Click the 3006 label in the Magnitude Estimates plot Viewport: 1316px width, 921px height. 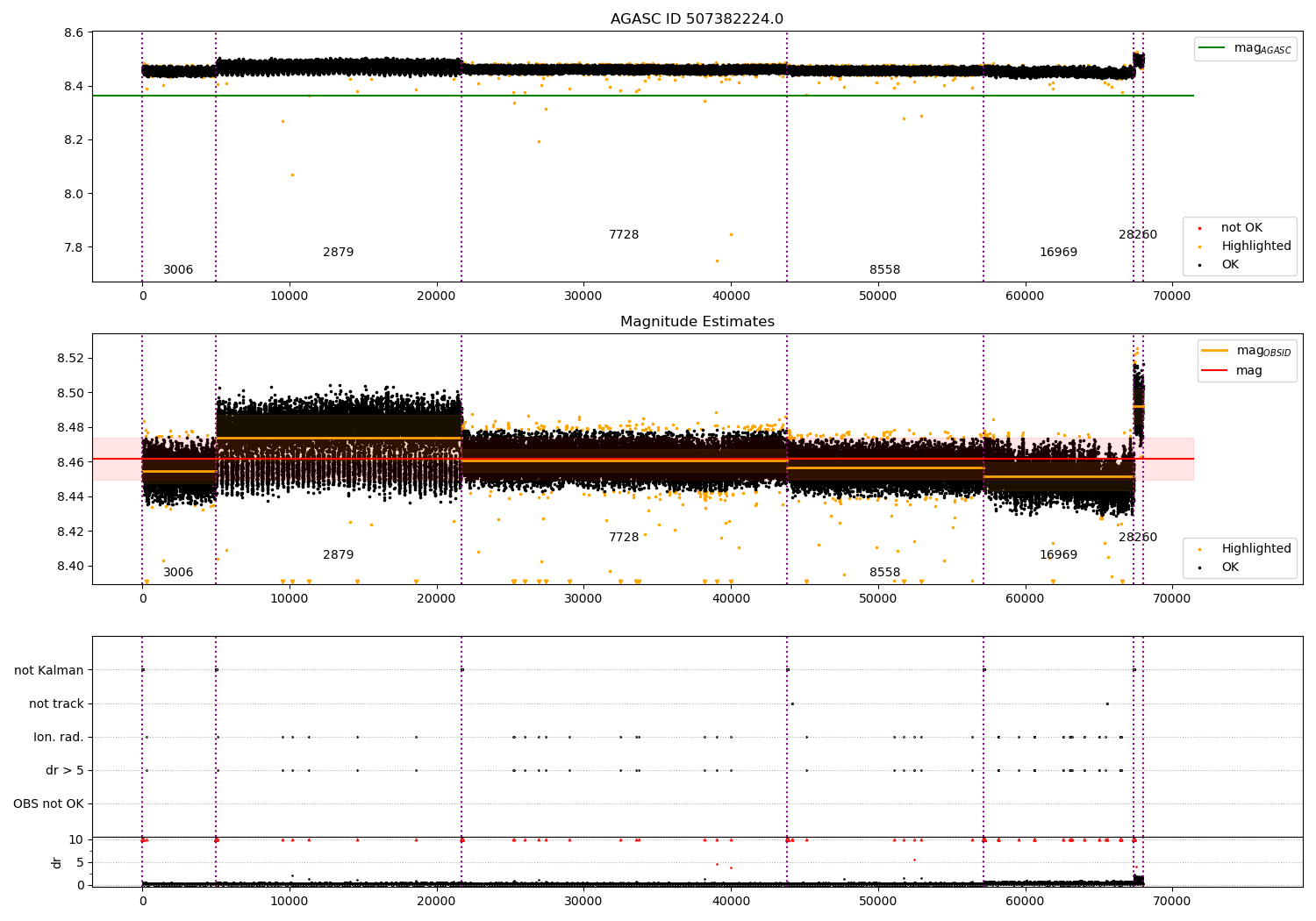(x=178, y=573)
